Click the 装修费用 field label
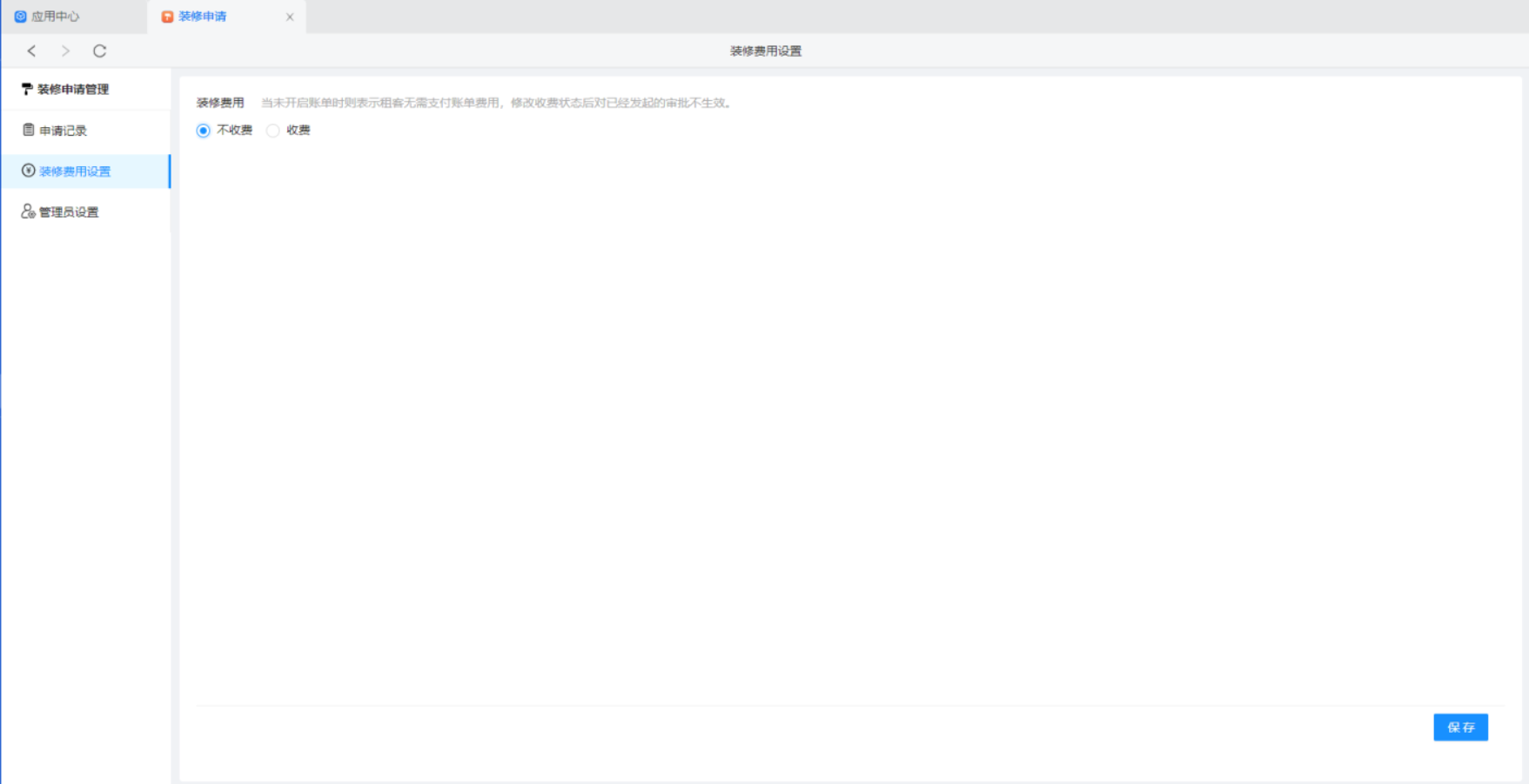This screenshot has width=1529, height=784. coord(220,103)
